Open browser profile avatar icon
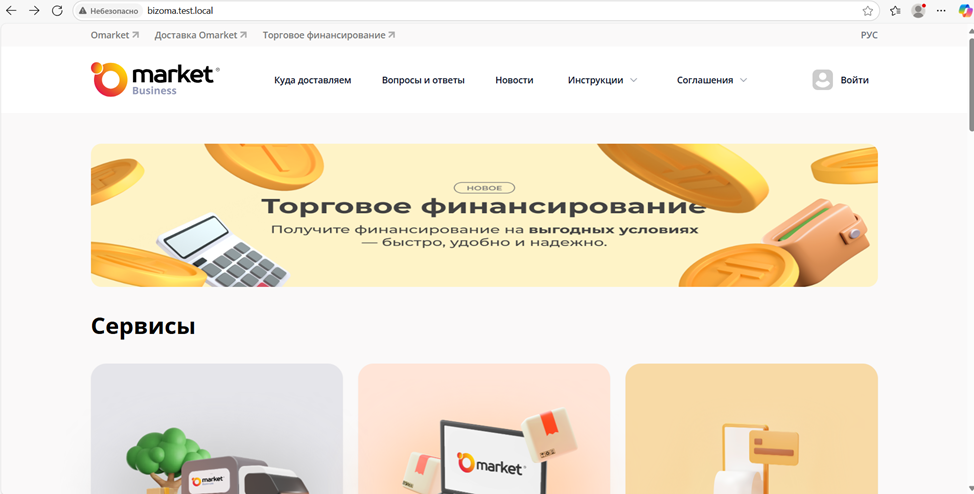 [x=918, y=11]
